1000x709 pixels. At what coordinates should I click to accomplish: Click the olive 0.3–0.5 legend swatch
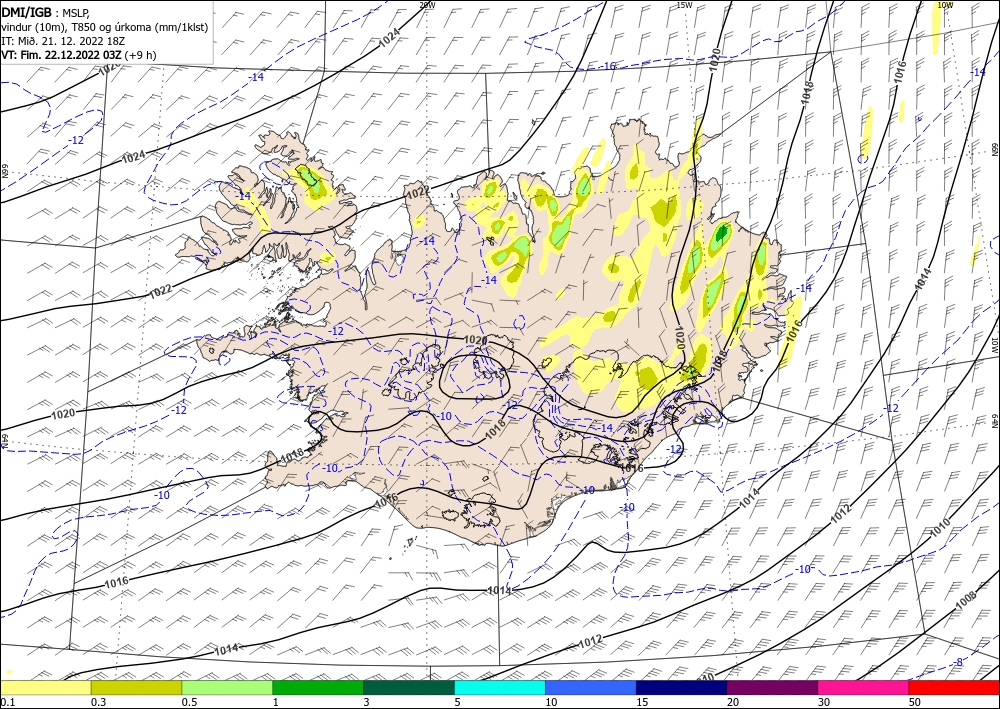(136, 688)
